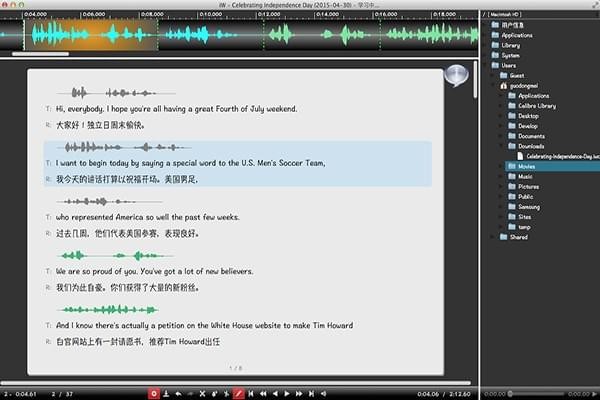Click the greyed redo arrow icon
Screen dimensions: 600x400
click(190, 393)
